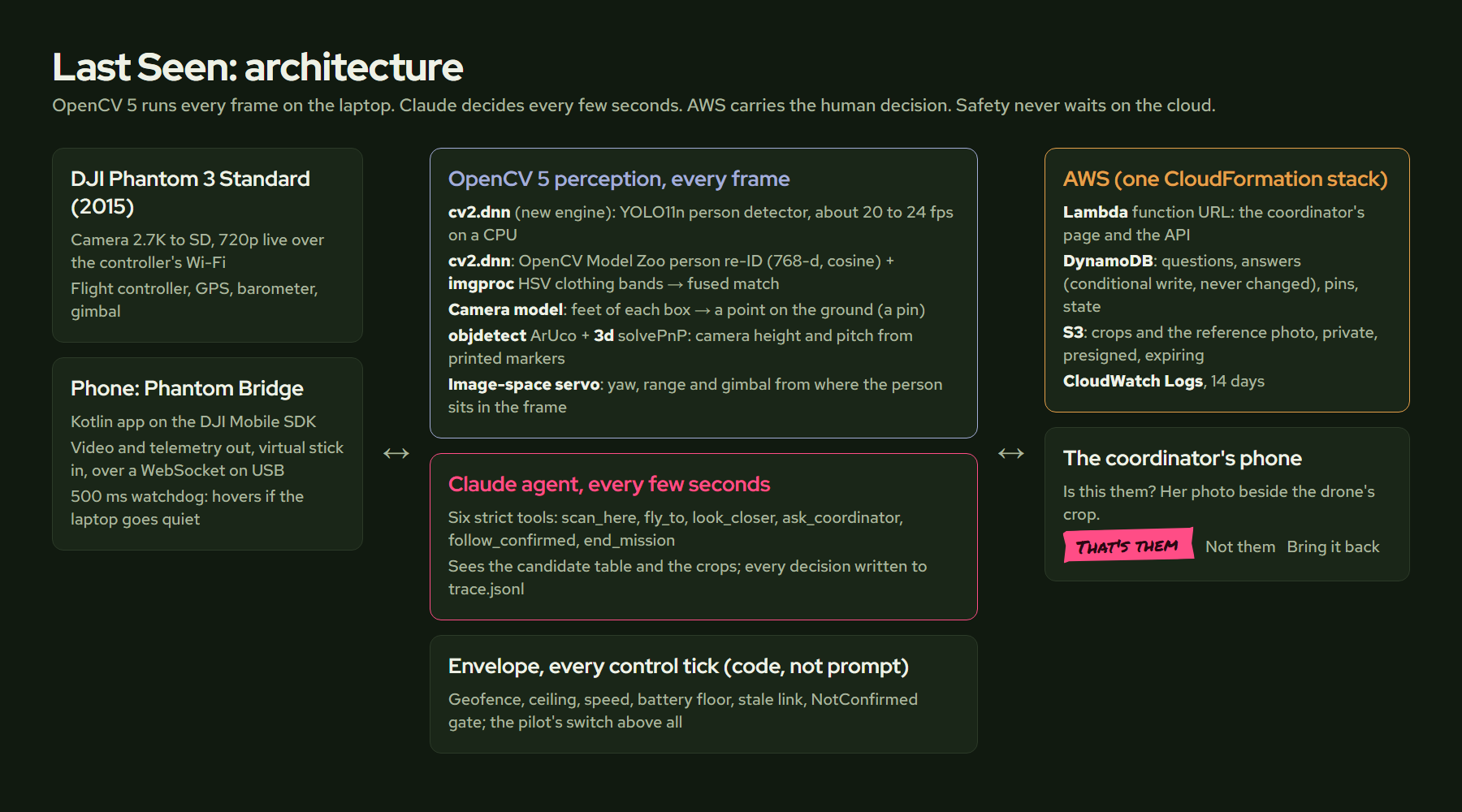Click the "S3" bold label
1462x812 pixels.
coord(1073,332)
